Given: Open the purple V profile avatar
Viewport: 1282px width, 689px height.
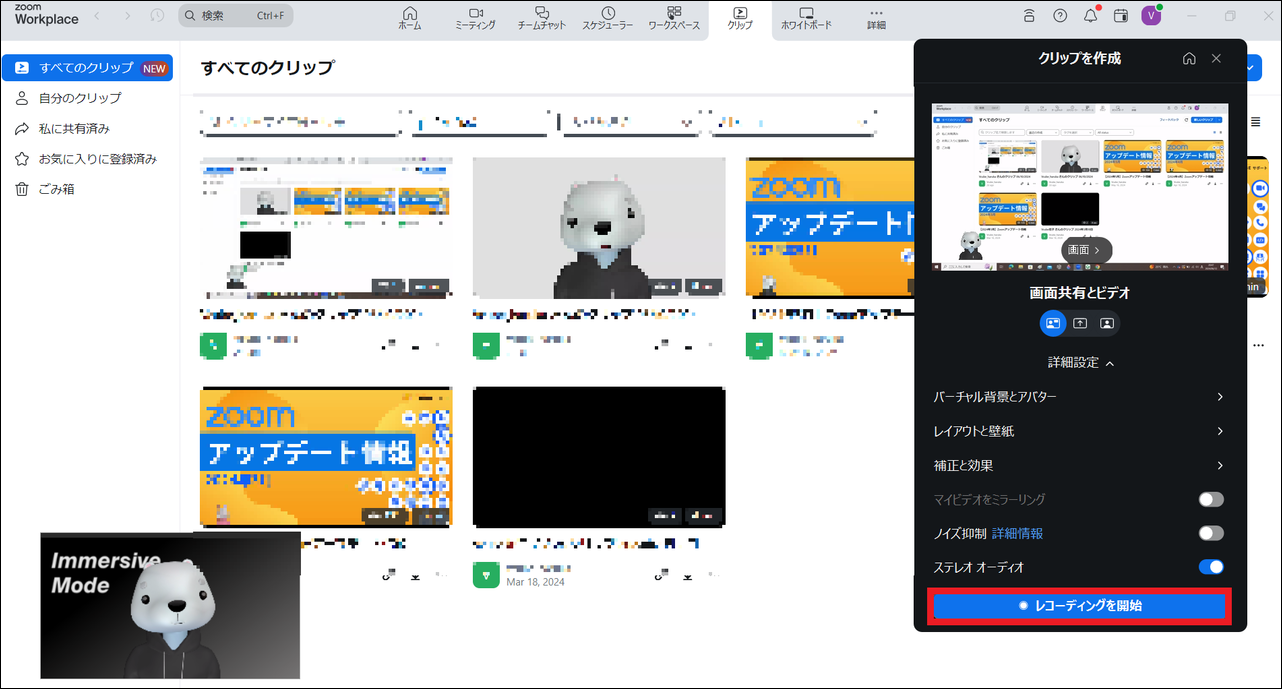Looking at the screenshot, I should (1152, 15).
